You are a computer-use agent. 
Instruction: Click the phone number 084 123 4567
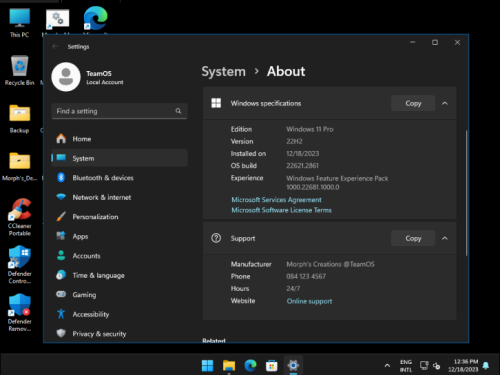[306, 276]
